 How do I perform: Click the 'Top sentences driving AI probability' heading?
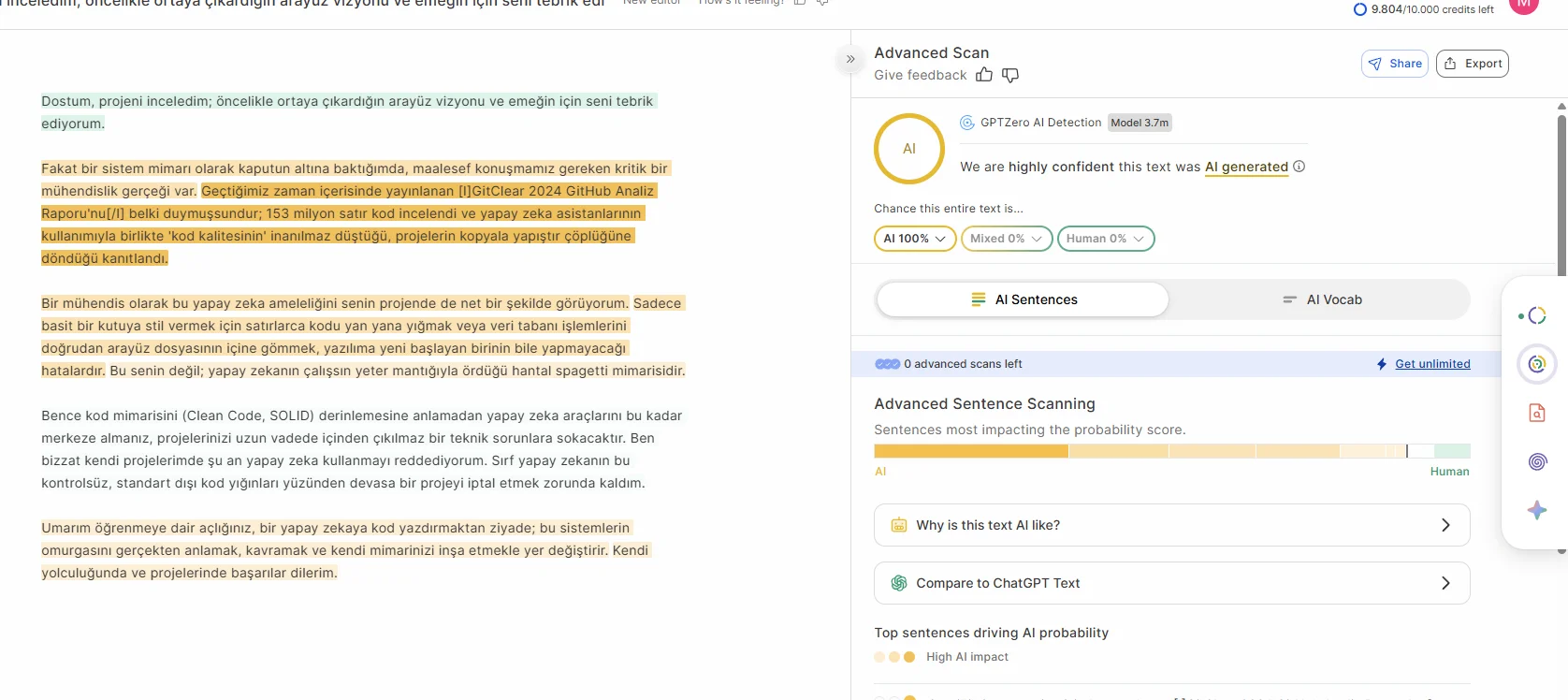[x=991, y=633]
